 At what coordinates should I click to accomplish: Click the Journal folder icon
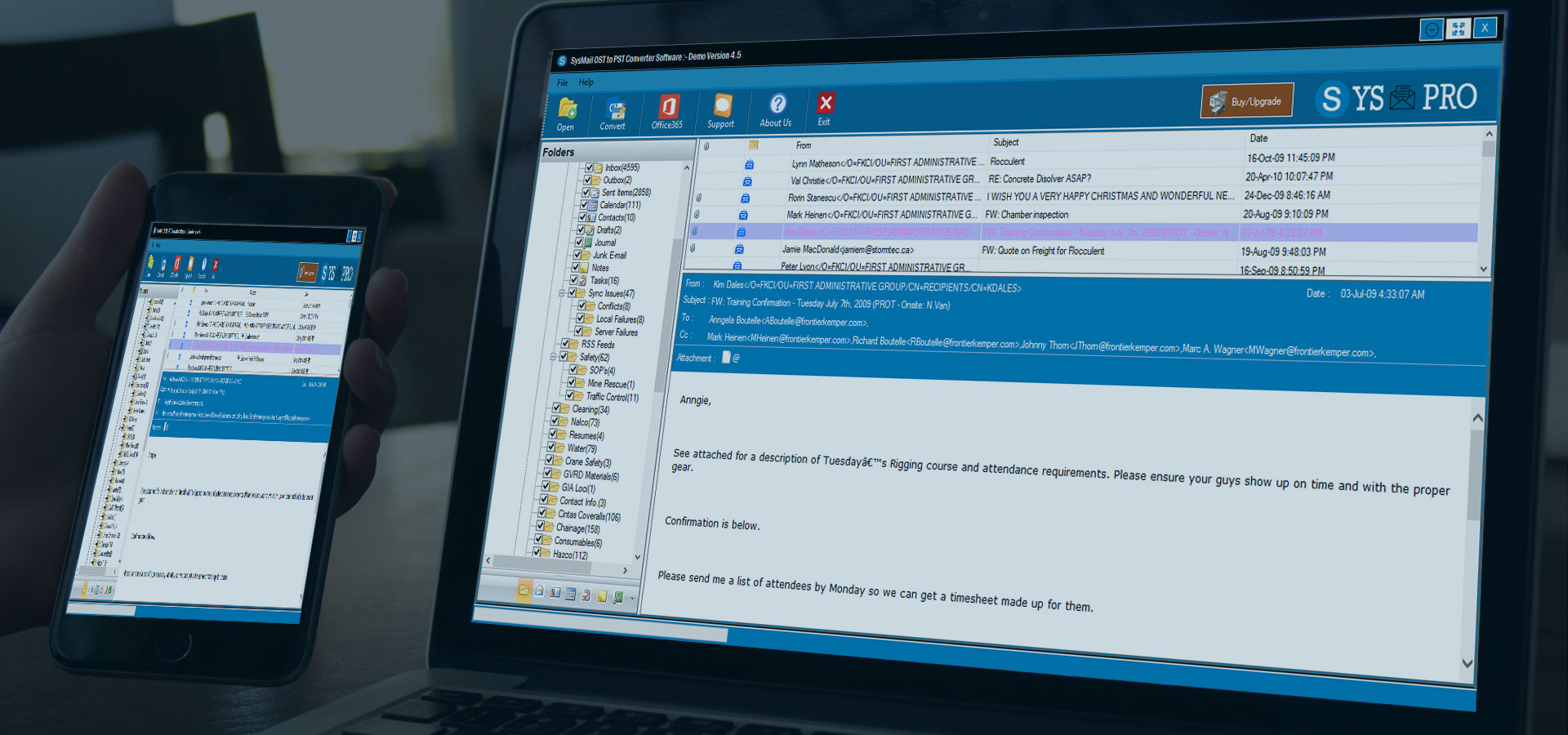(588, 243)
